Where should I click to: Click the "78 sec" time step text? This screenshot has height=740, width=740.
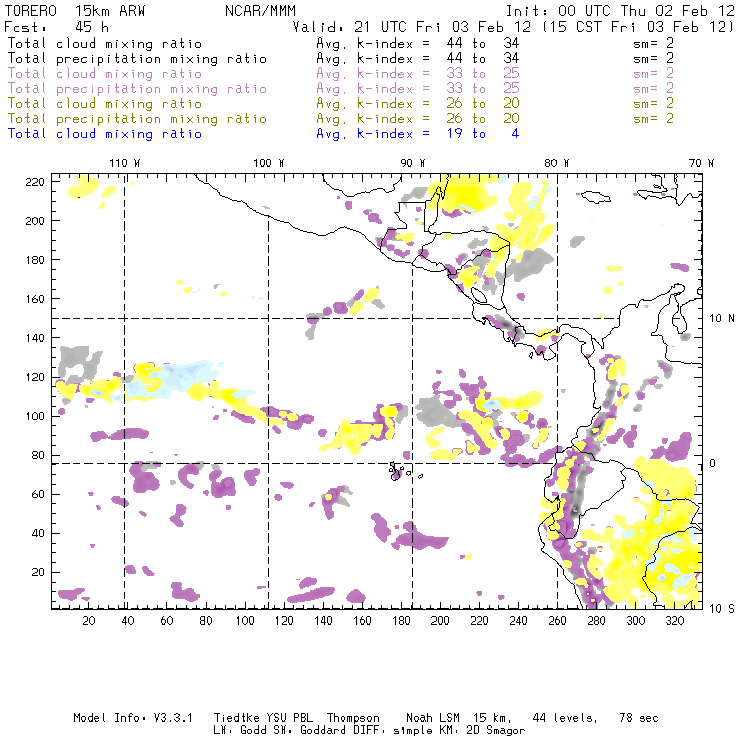coord(639,718)
